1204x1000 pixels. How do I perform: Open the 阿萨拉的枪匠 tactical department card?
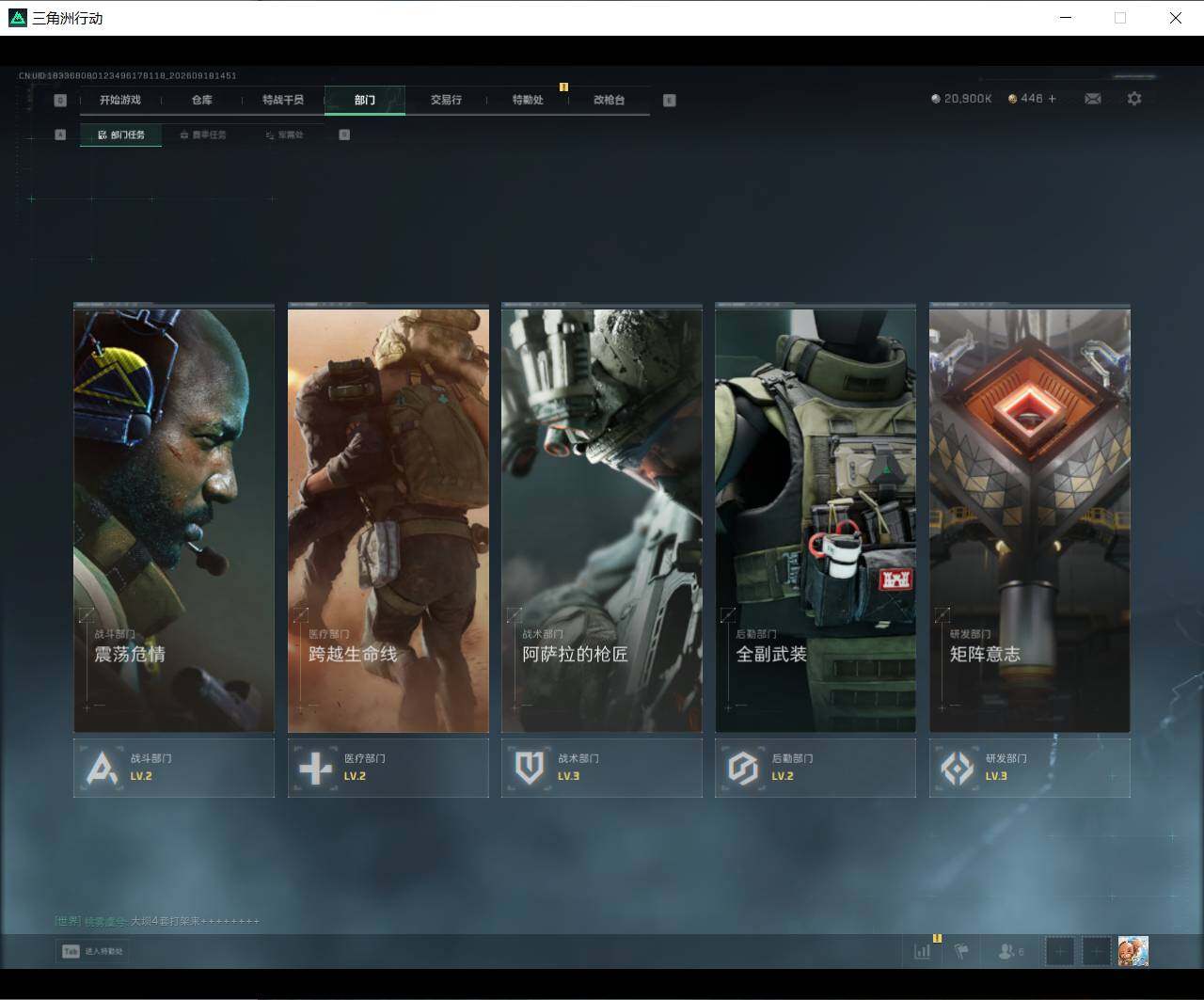click(602, 518)
